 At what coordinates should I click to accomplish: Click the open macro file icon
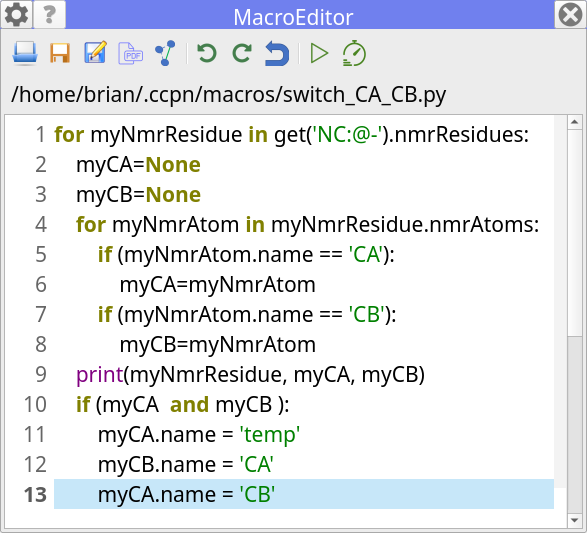(x=25, y=53)
